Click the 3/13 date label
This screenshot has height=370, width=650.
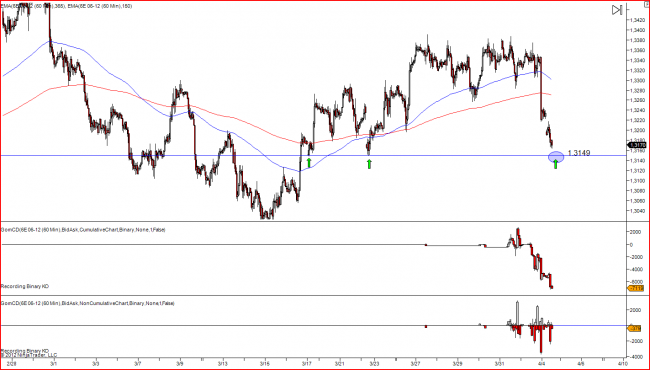pos(223,362)
